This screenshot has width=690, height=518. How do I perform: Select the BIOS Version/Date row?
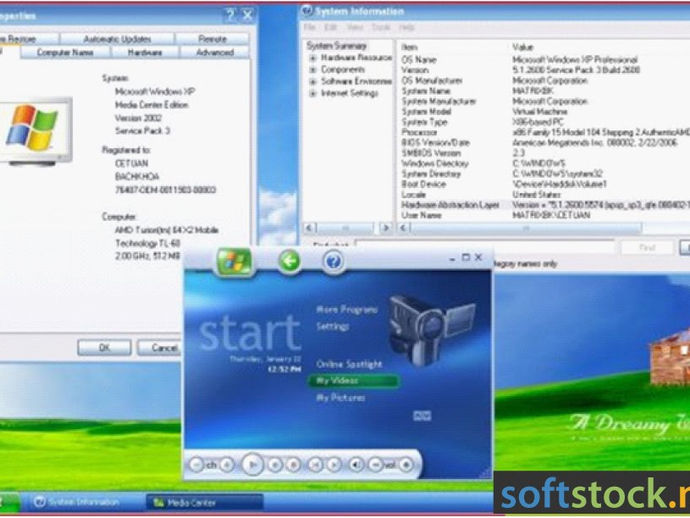coord(545,143)
